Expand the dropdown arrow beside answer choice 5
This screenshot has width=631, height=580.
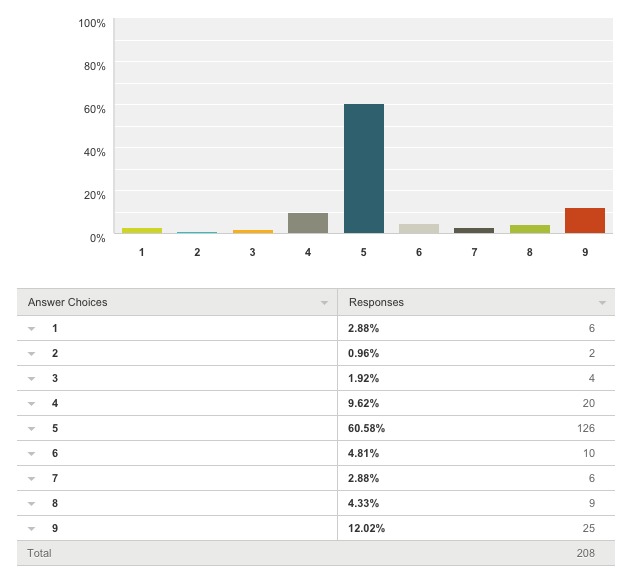[31, 429]
